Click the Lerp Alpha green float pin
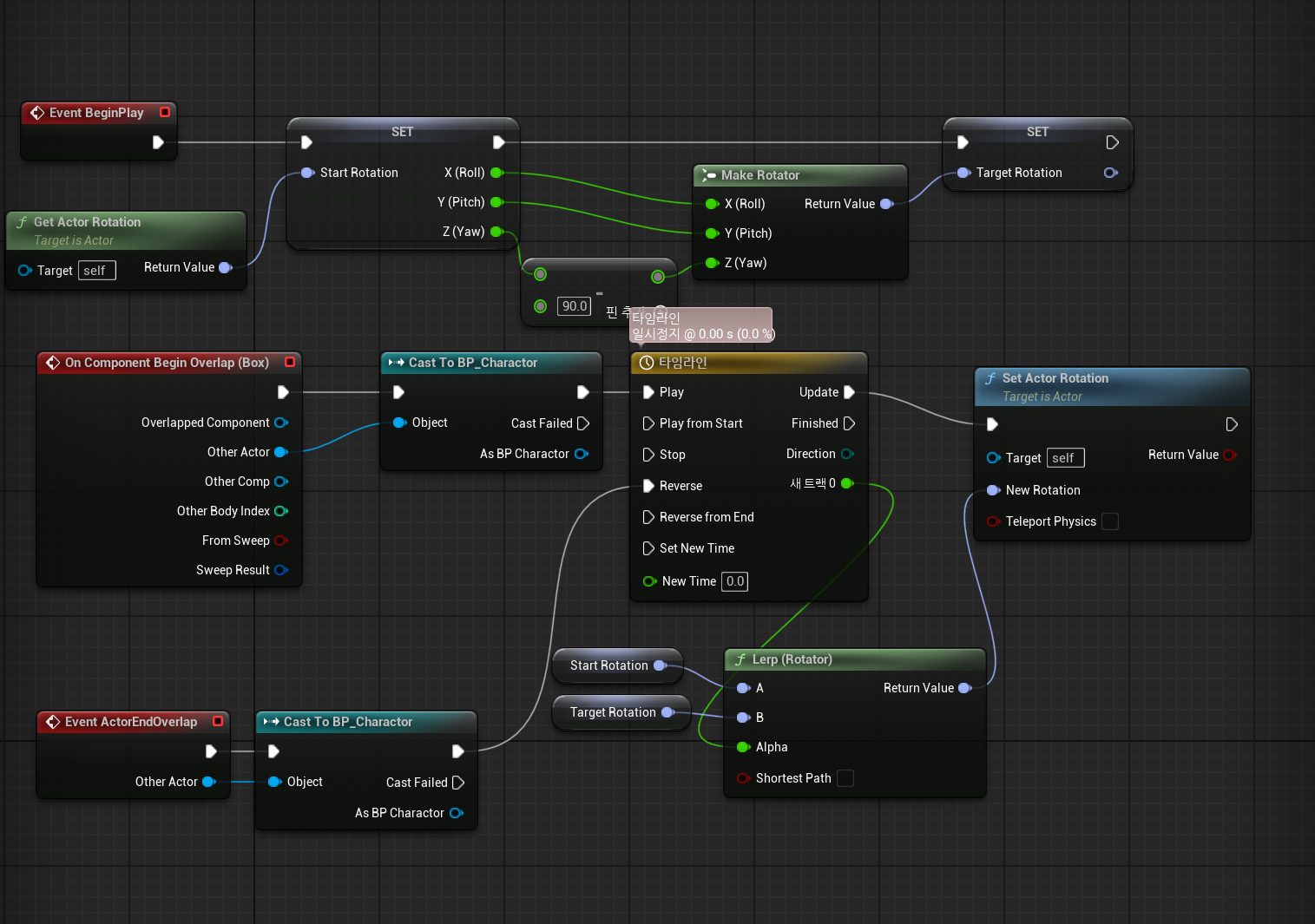 click(x=743, y=747)
